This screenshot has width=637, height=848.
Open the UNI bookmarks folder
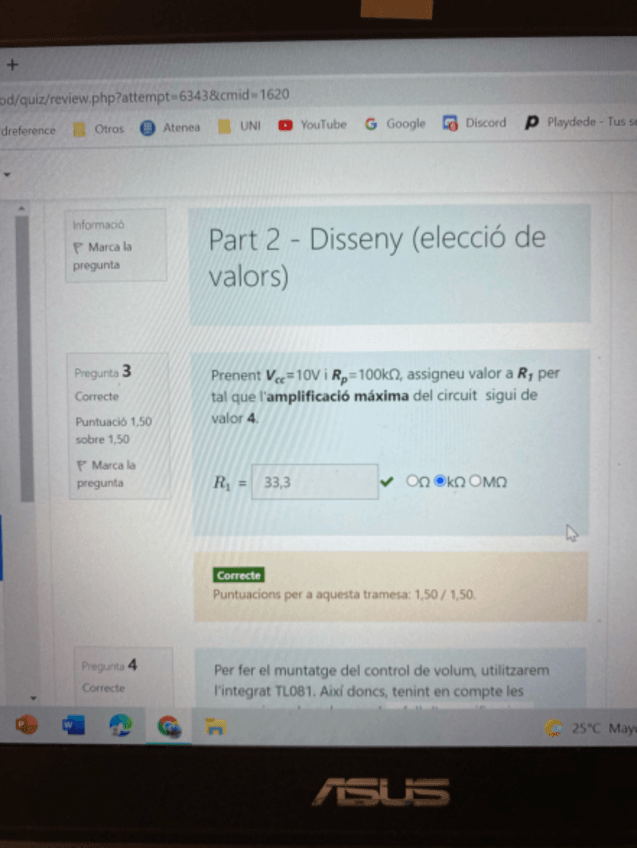point(240,126)
